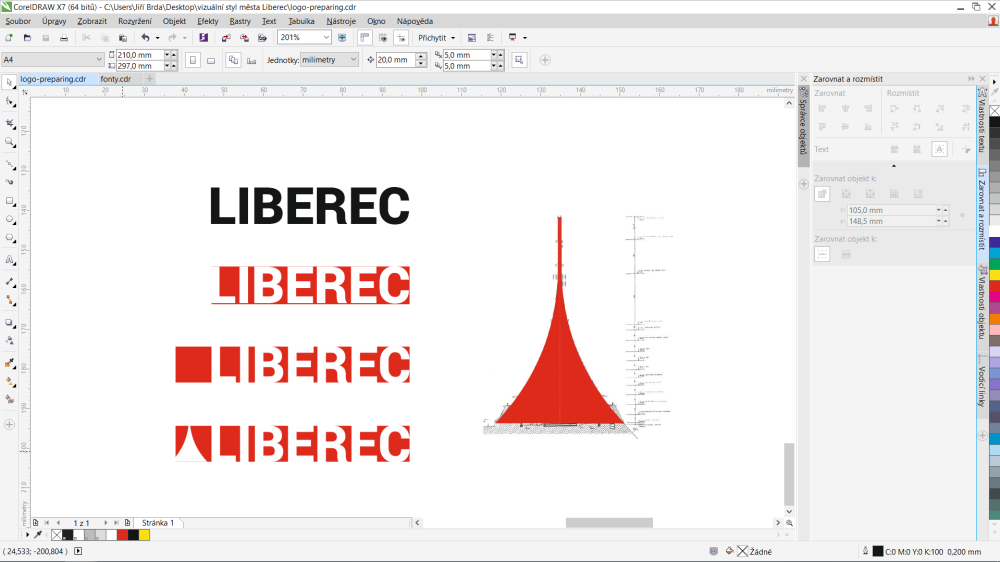Open the Soubor menu
The width and height of the screenshot is (1000, 562).
point(18,21)
